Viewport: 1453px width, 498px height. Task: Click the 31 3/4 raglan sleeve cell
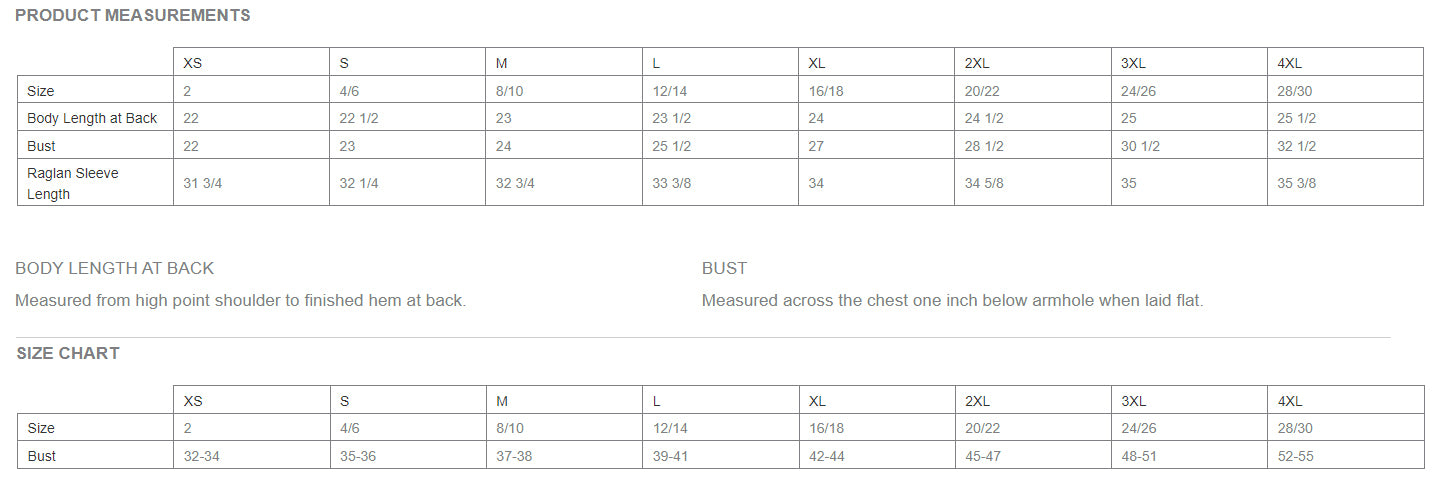[203, 184]
